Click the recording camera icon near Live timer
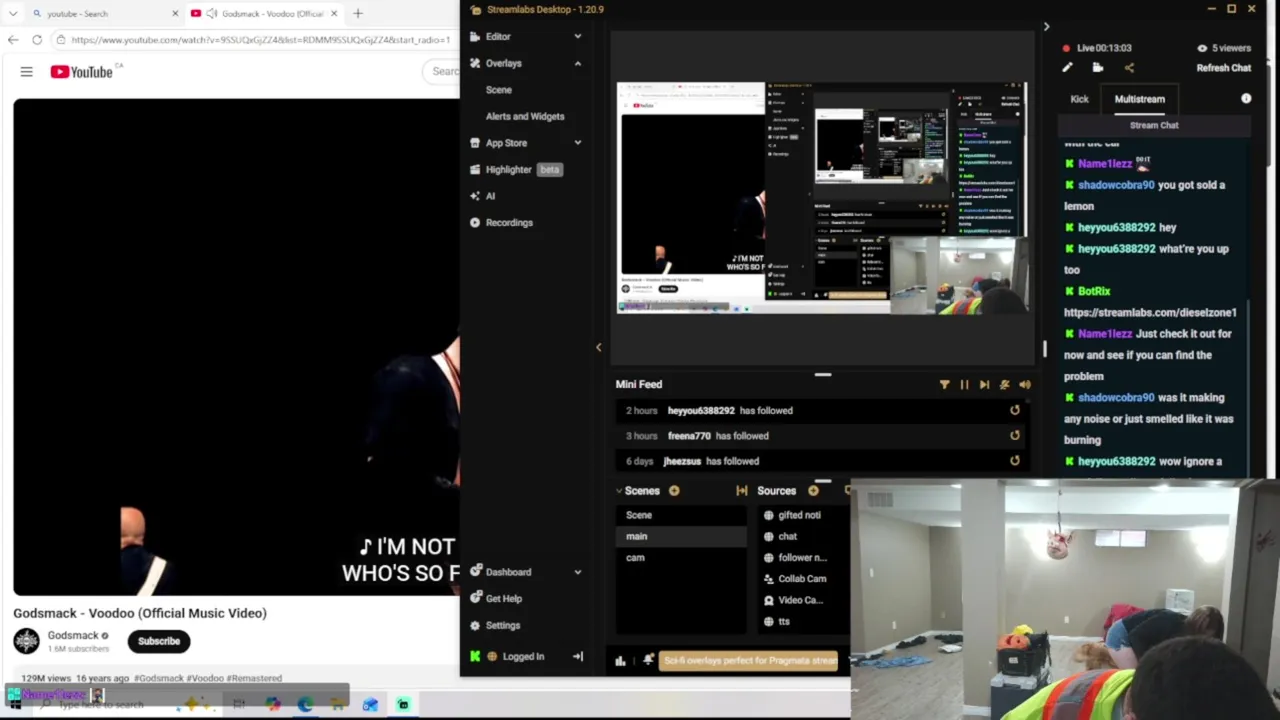1280x720 pixels. pos(1097,68)
